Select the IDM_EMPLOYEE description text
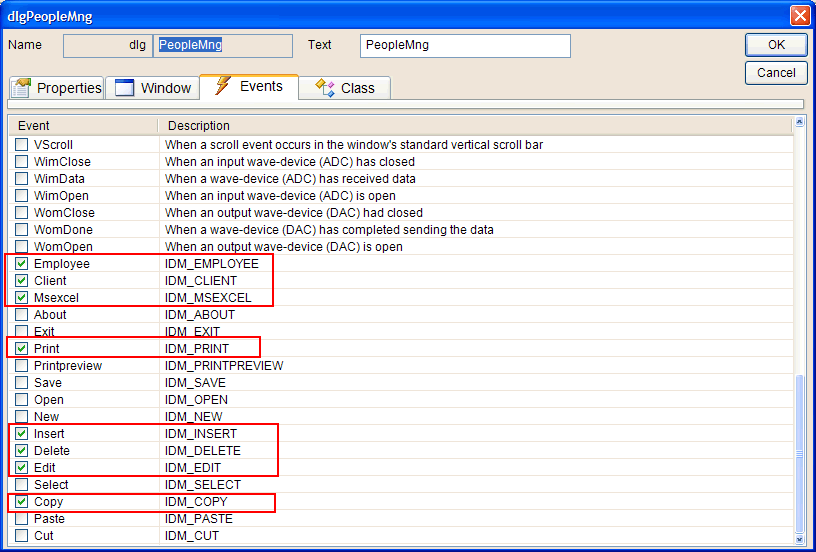816x552 pixels. coord(212,264)
